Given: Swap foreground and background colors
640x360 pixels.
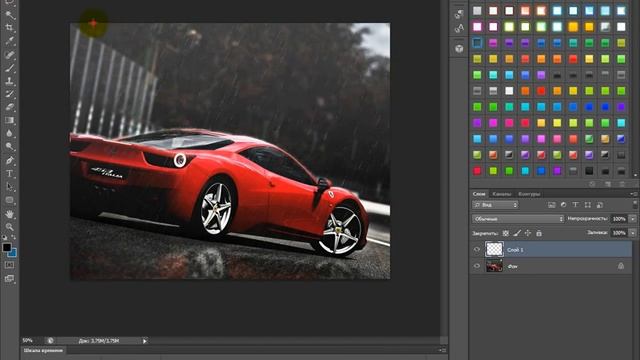Looking at the screenshot, I should [13, 237].
